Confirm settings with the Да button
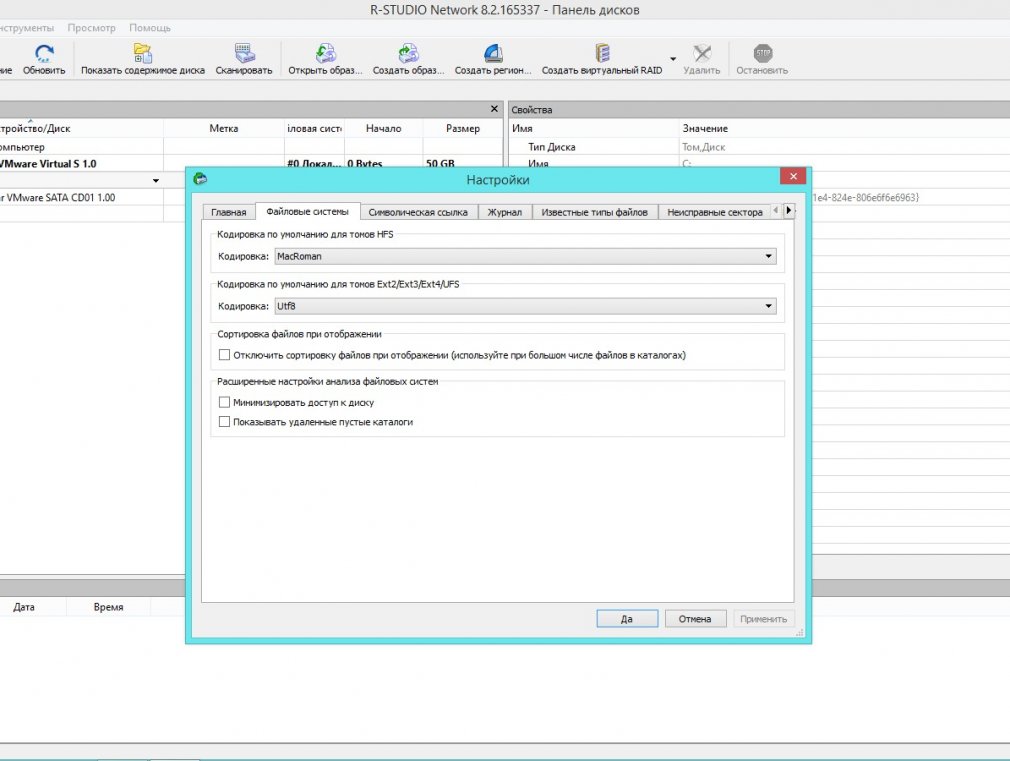Viewport: 1010px width, 761px height. point(627,619)
